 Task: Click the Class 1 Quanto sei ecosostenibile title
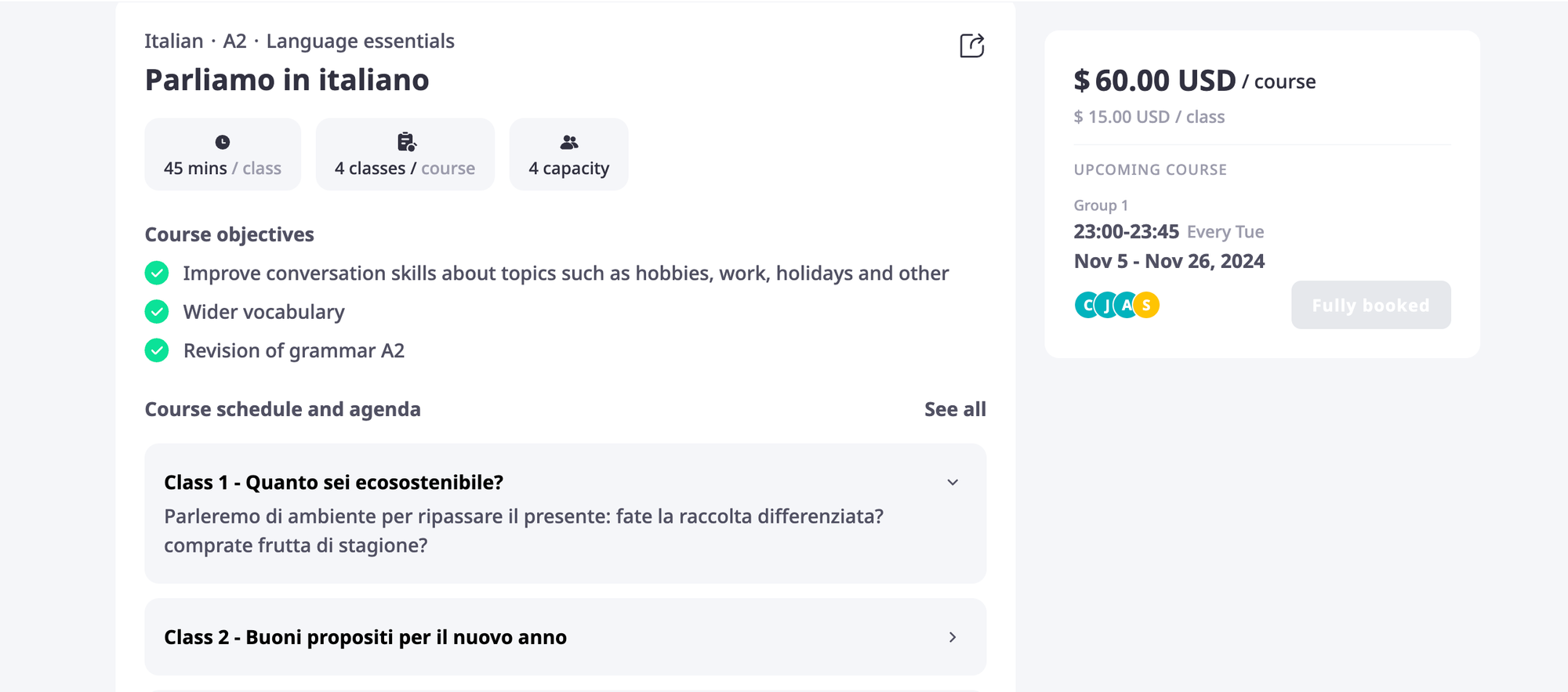pyautogui.click(x=333, y=482)
